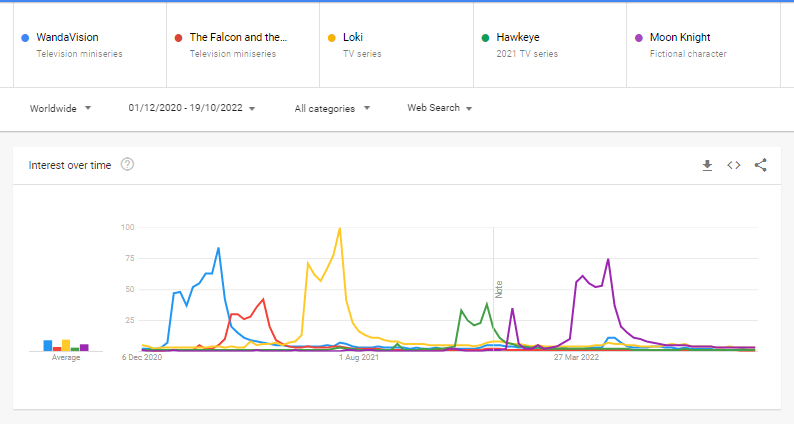
Task: Open the embed code icon
Action: tap(734, 165)
